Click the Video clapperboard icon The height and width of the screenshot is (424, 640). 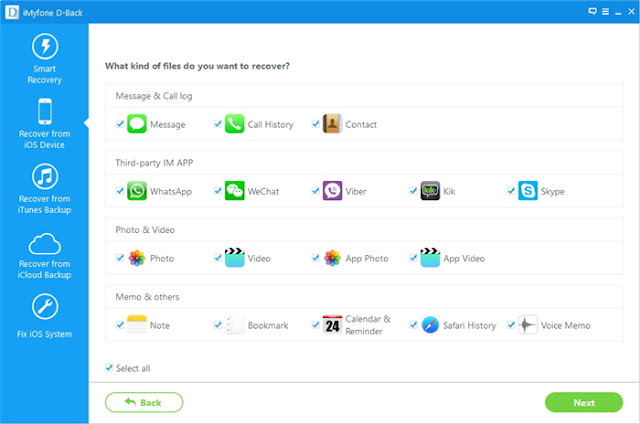tap(234, 258)
